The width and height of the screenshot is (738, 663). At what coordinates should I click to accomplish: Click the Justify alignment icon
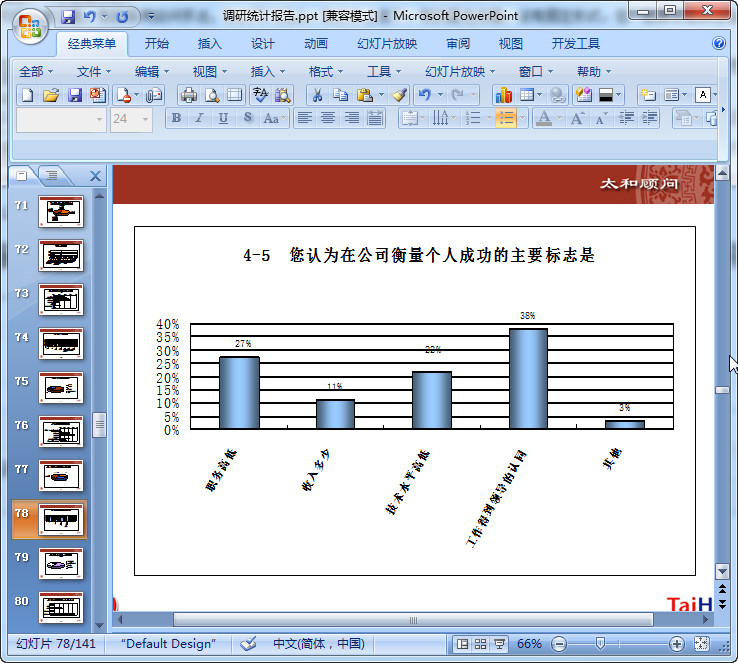(375, 118)
